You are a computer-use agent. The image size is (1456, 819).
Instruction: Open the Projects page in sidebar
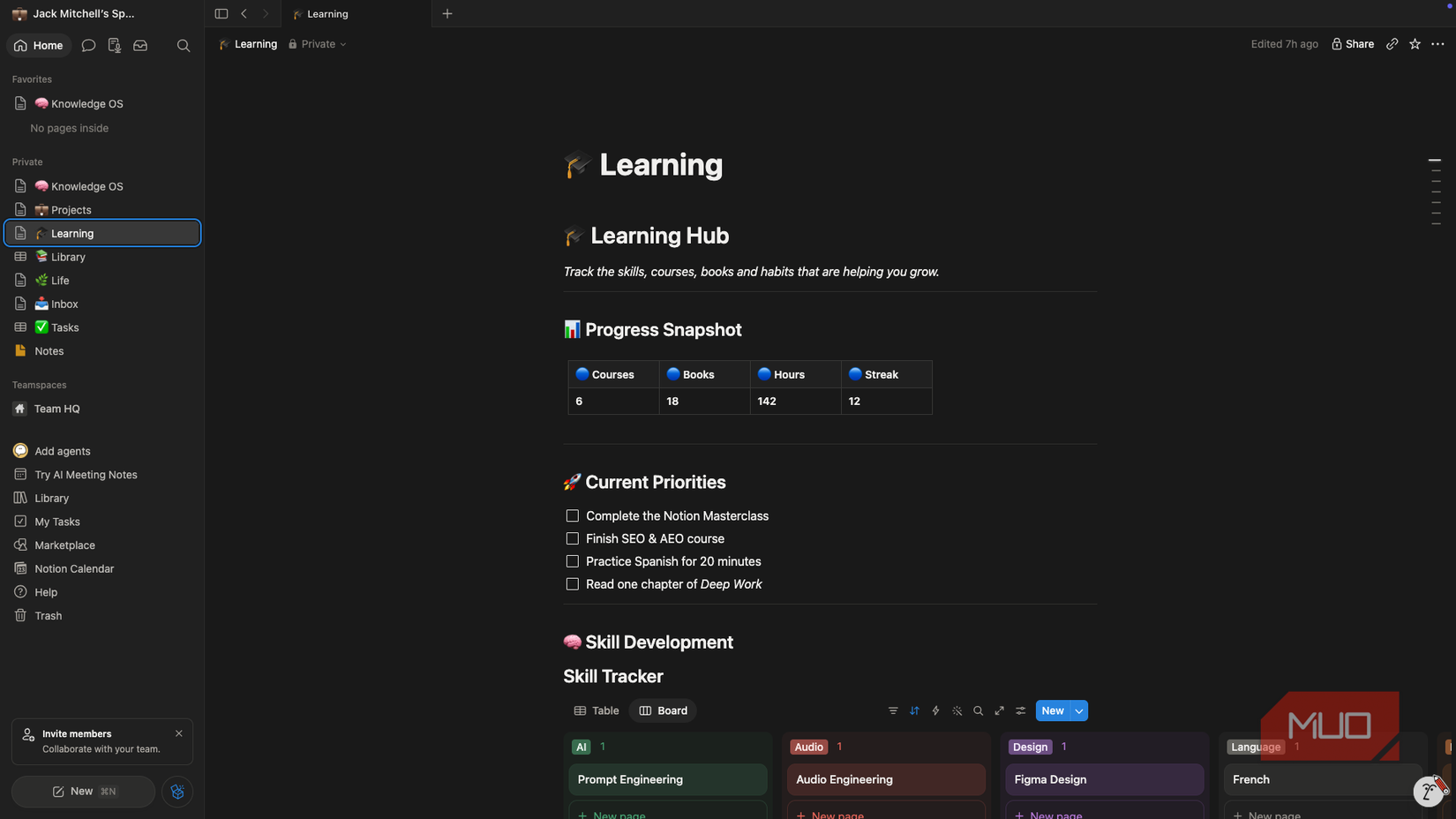[x=102, y=210]
